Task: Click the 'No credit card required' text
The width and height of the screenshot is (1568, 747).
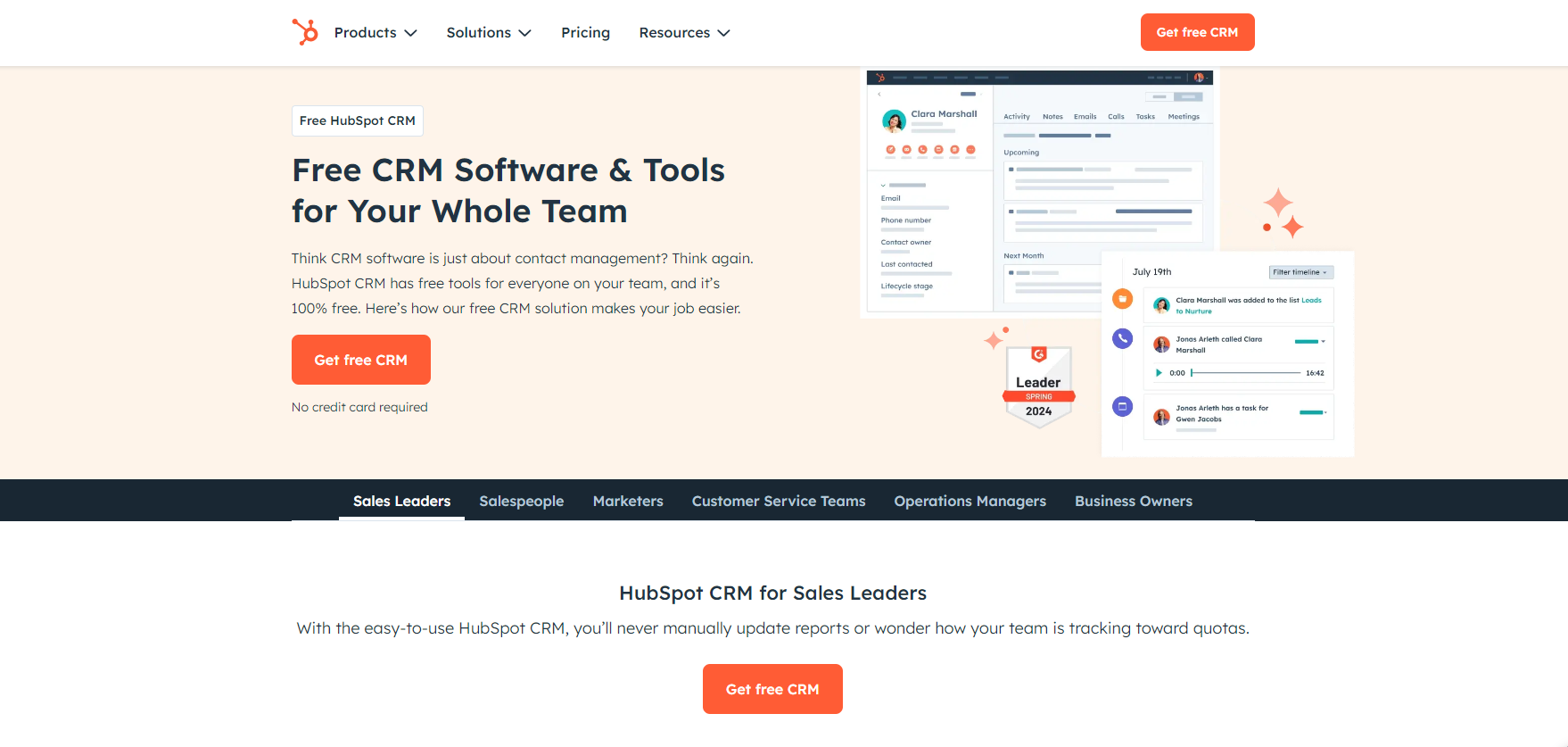Action: point(359,407)
